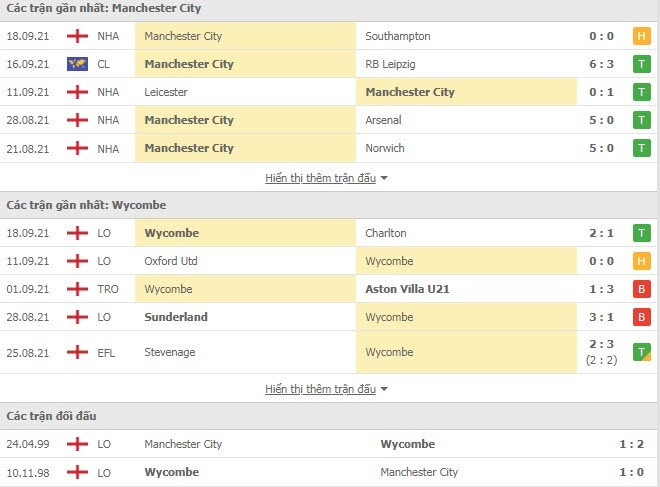Click the green T badge for Stevenage match
Image resolution: width=660 pixels, height=487 pixels.
pos(641,352)
